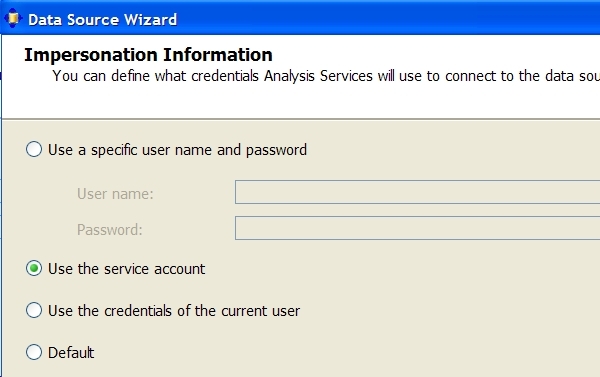
Task: Click the 'Impersonation Information' heading
Action: [148, 55]
